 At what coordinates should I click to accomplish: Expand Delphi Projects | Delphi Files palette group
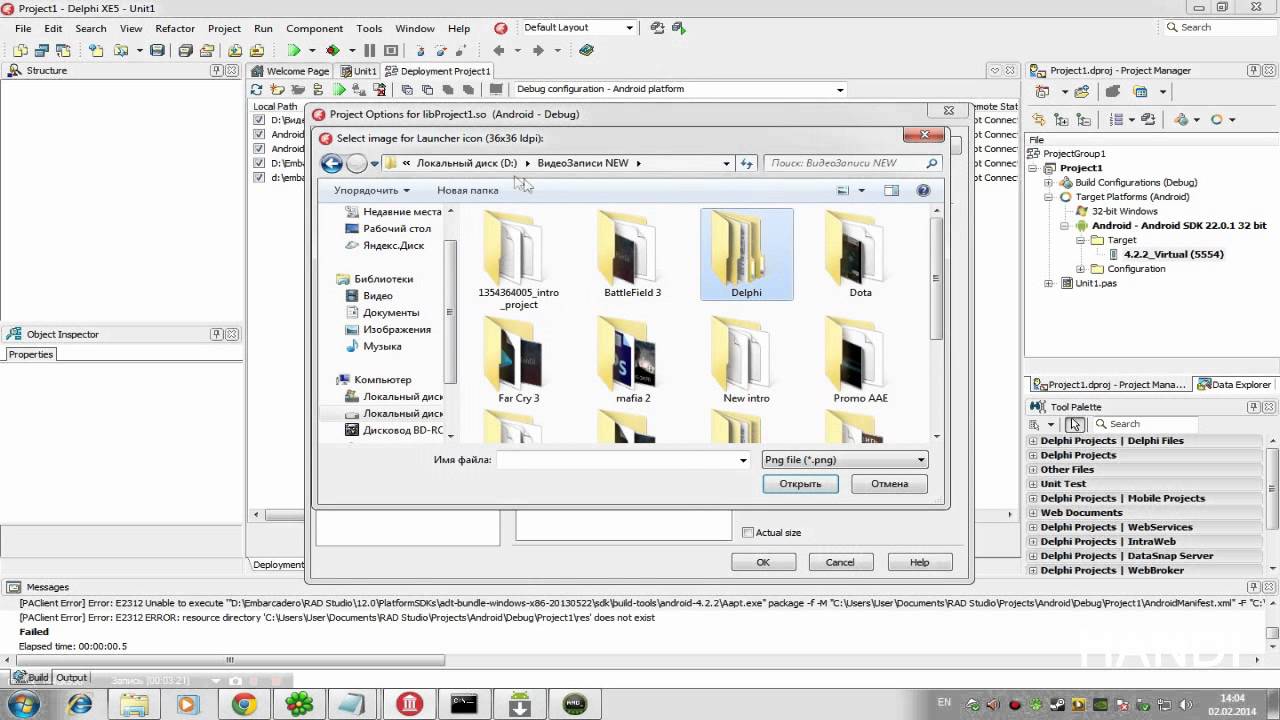pos(1033,441)
